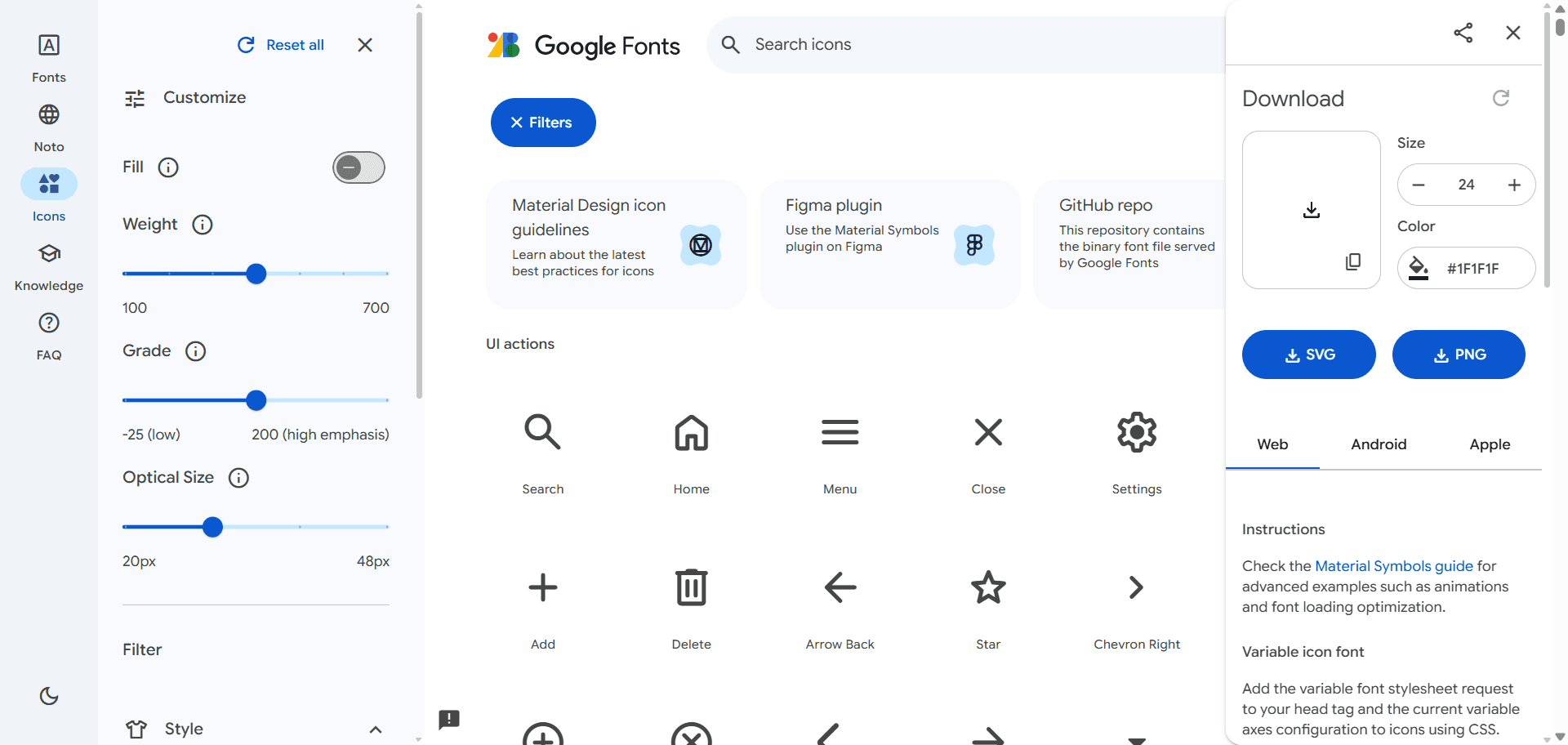Open the Figma plugin card
Screen dimensions: 1568x745
click(x=890, y=244)
